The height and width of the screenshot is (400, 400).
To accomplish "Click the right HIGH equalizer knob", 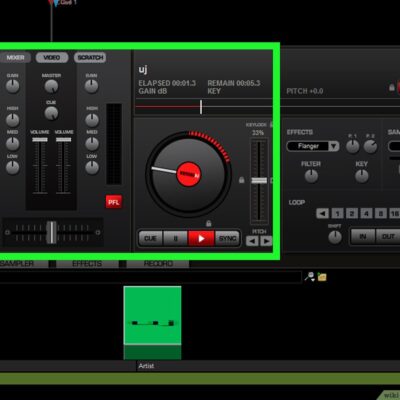I will point(92,120).
